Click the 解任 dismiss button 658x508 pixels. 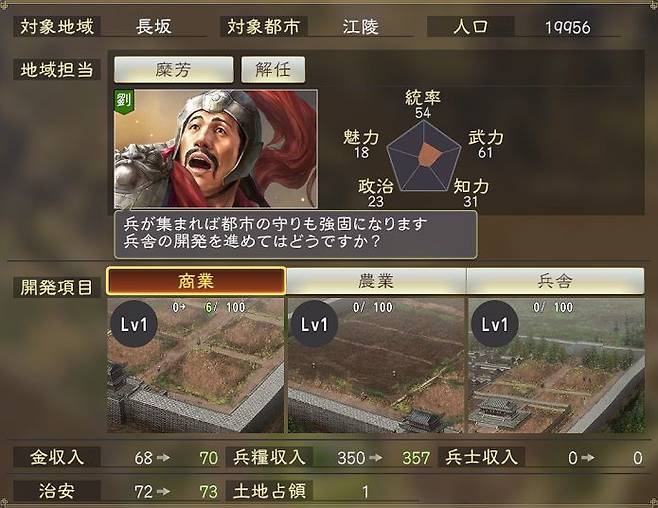click(x=273, y=70)
